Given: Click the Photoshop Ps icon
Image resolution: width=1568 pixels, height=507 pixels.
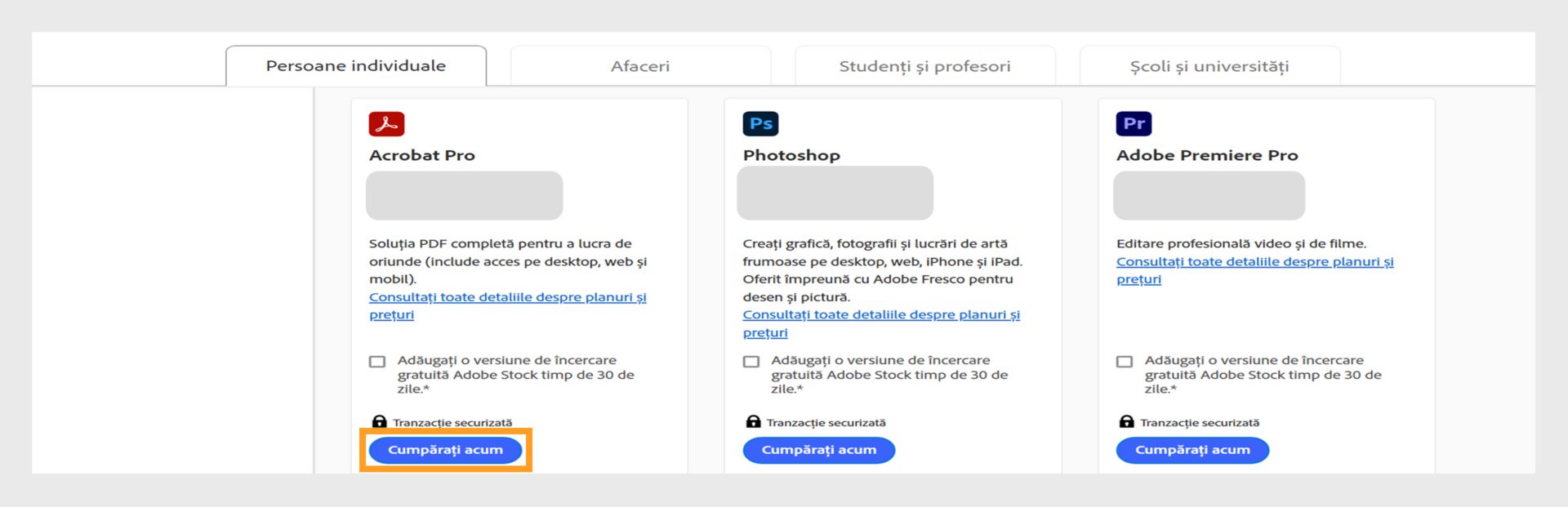Looking at the screenshot, I should (x=760, y=124).
